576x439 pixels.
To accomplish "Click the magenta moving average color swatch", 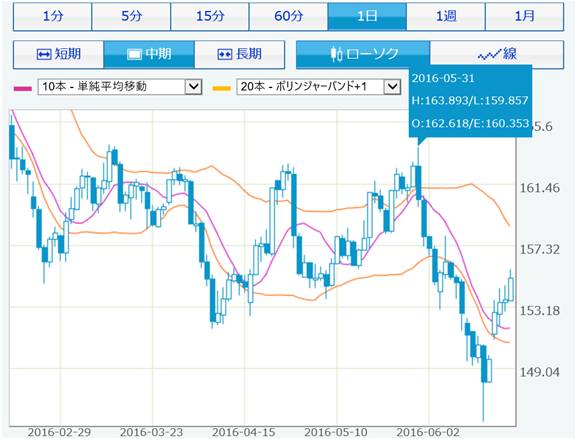I will (x=23, y=88).
